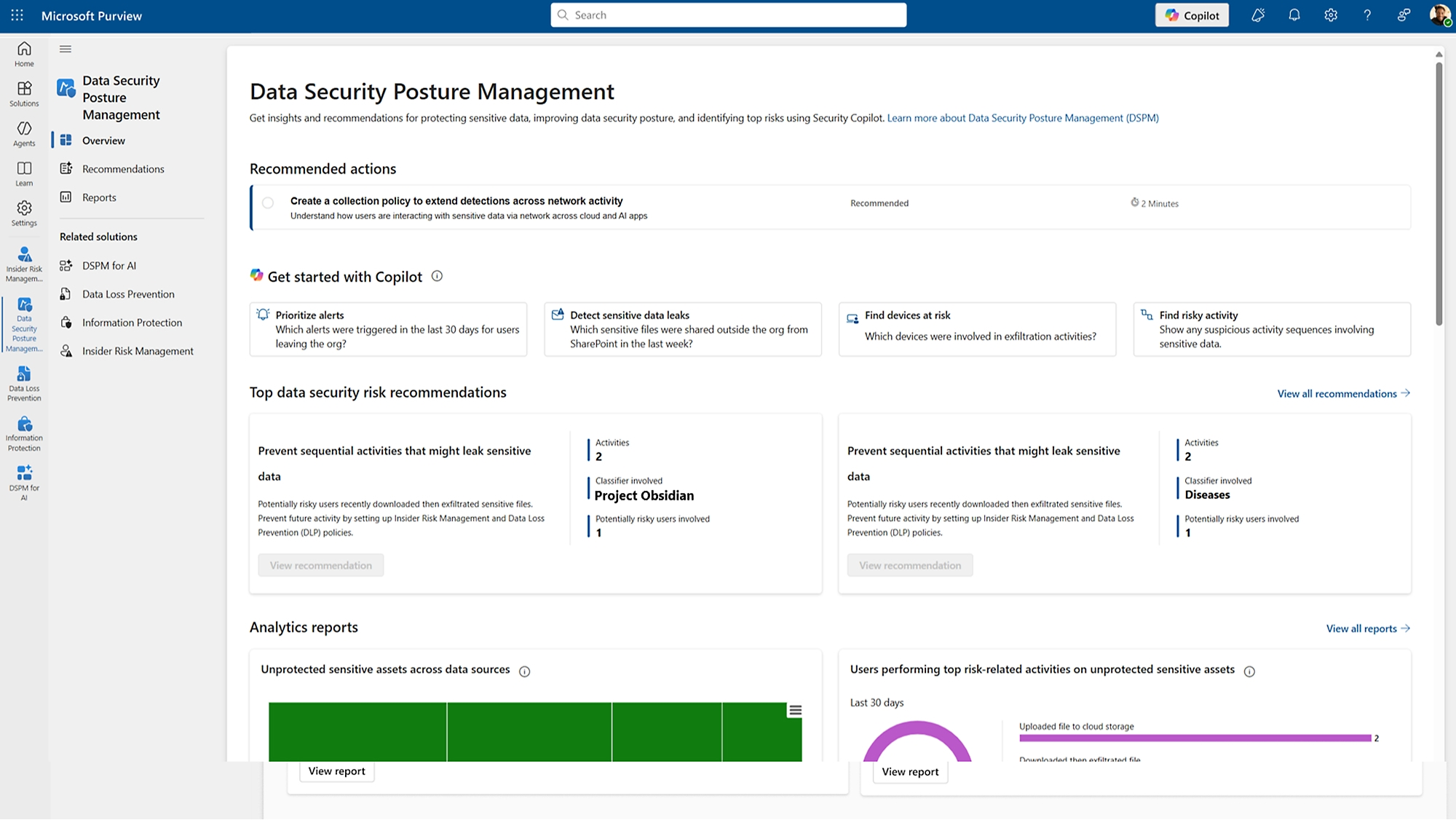Open the notifications bell
This screenshot has height=820, width=1456.
pos(1294,15)
